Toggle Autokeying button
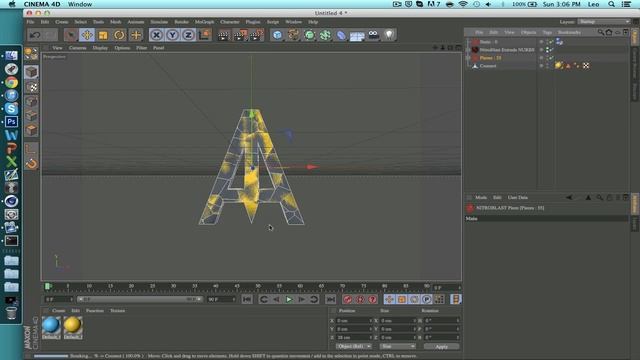This screenshot has height=360, width=640. coord(360,299)
